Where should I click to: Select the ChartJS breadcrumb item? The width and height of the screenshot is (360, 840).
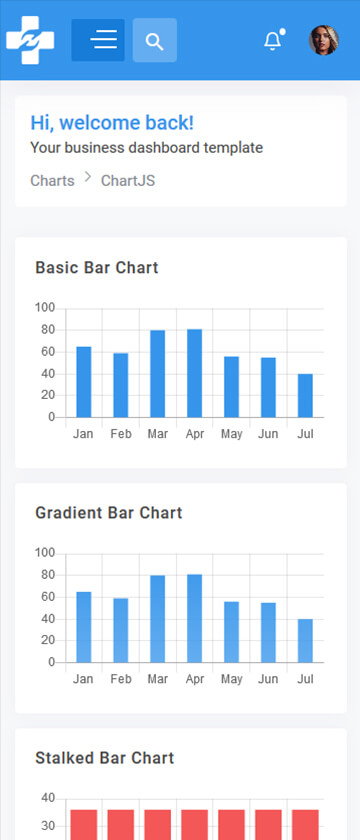[x=128, y=181]
